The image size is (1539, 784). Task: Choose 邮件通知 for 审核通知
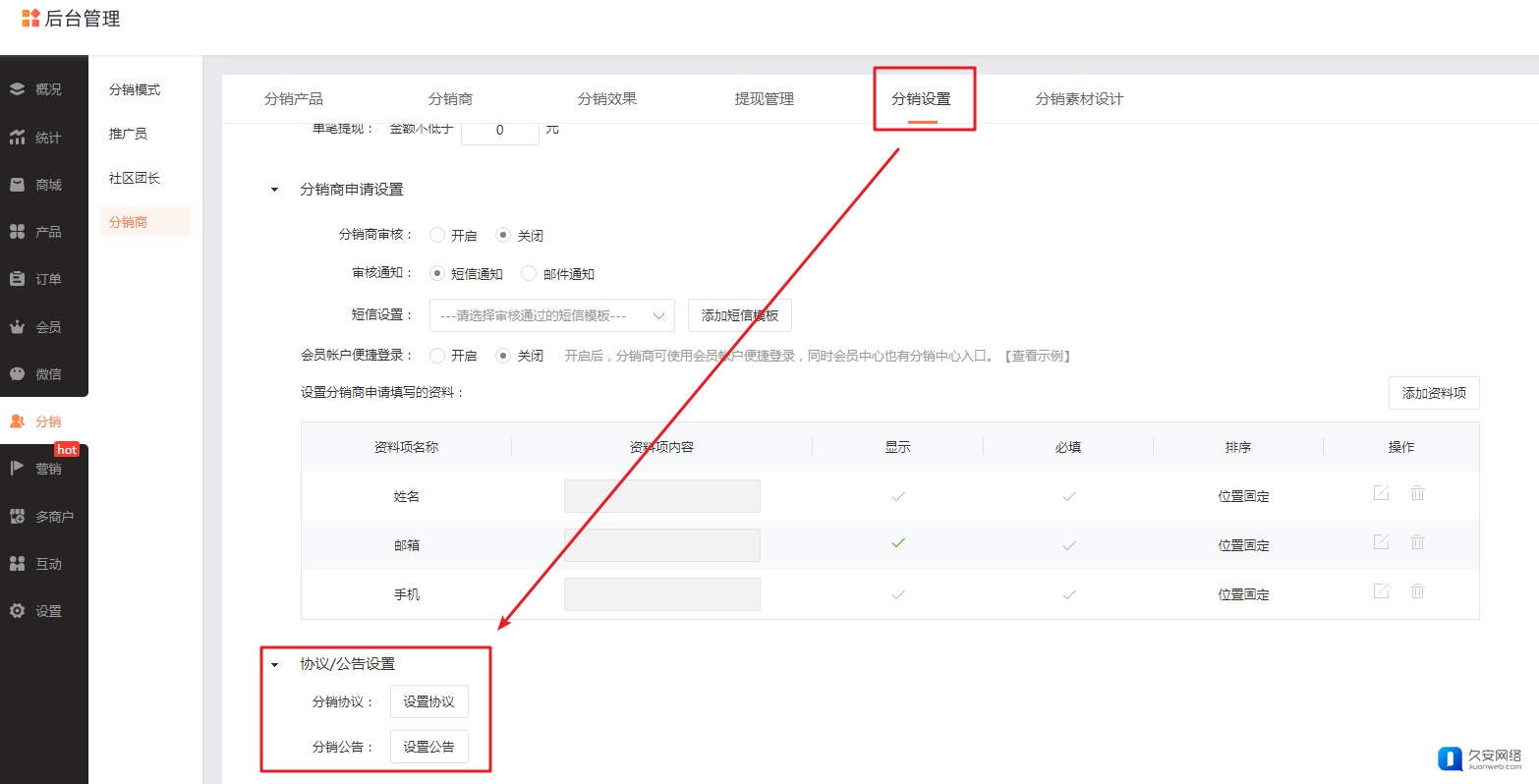coord(529,273)
